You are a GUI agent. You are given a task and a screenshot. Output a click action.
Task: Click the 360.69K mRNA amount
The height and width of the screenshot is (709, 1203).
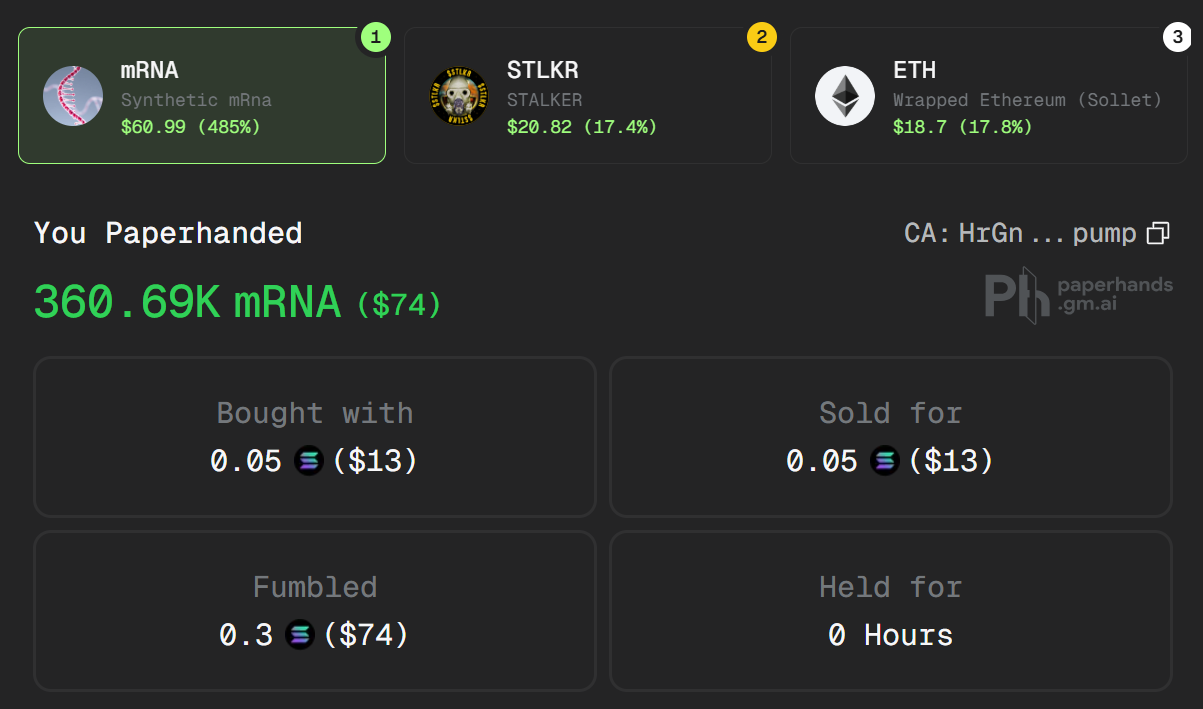tap(187, 302)
